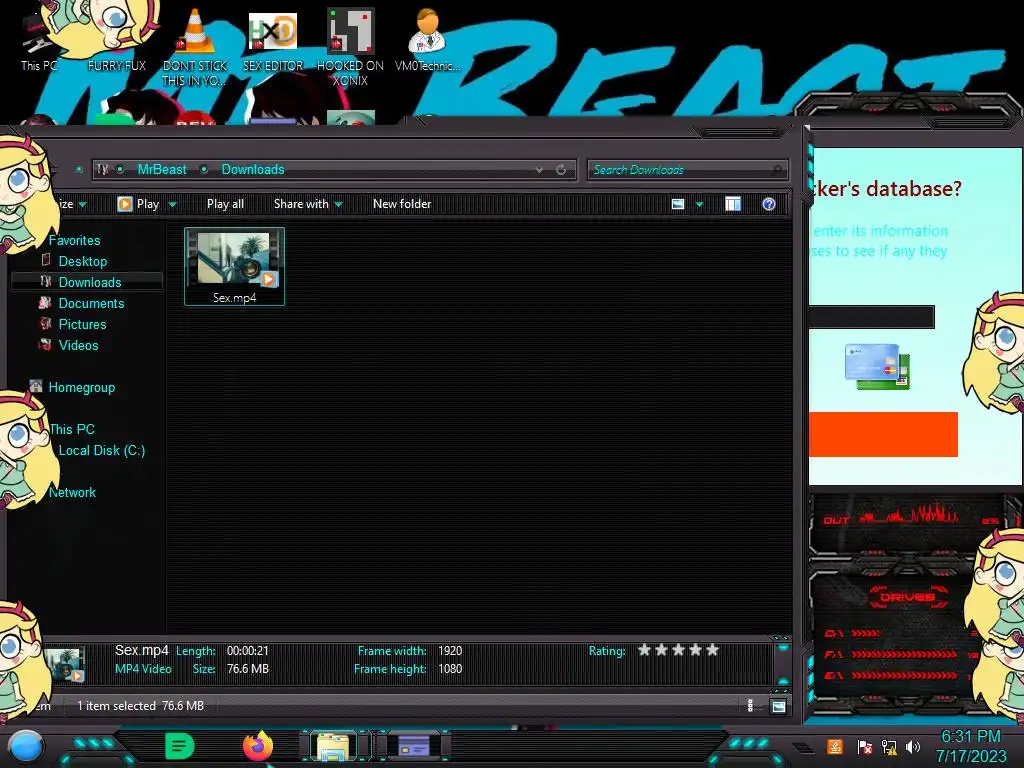Select the Sex.mp4 video thumbnail
Image resolution: width=1024 pixels, height=768 pixels.
point(234,266)
